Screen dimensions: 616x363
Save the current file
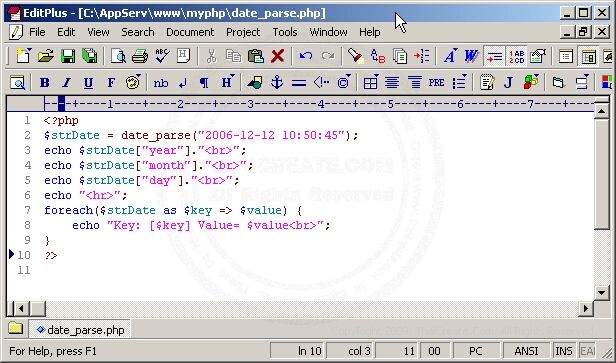(x=68, y=56)
